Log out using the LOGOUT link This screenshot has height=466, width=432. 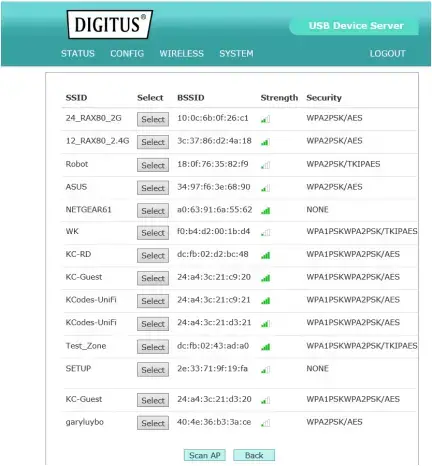point(387,53)
